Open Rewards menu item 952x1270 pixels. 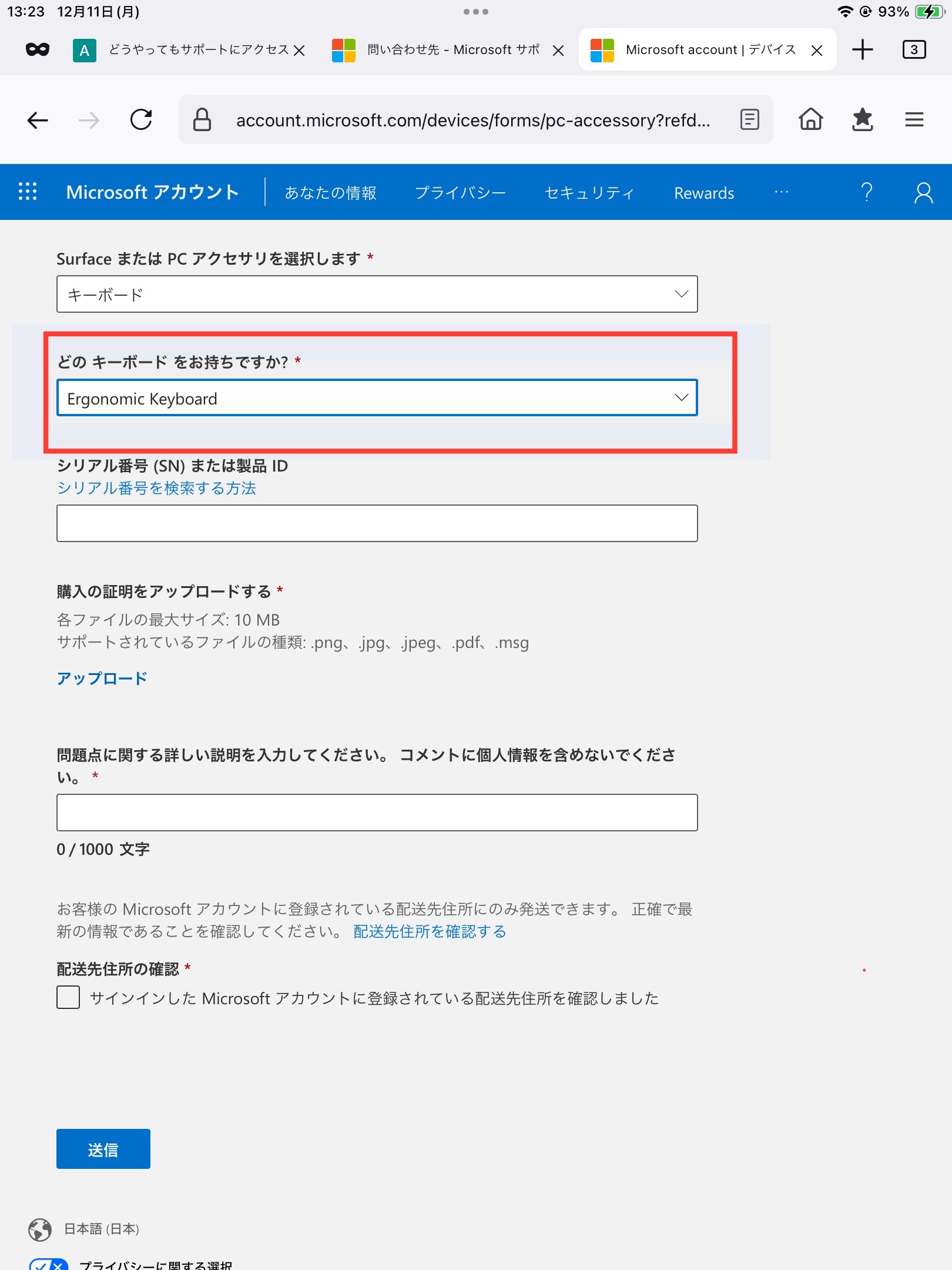pos(704,193)
